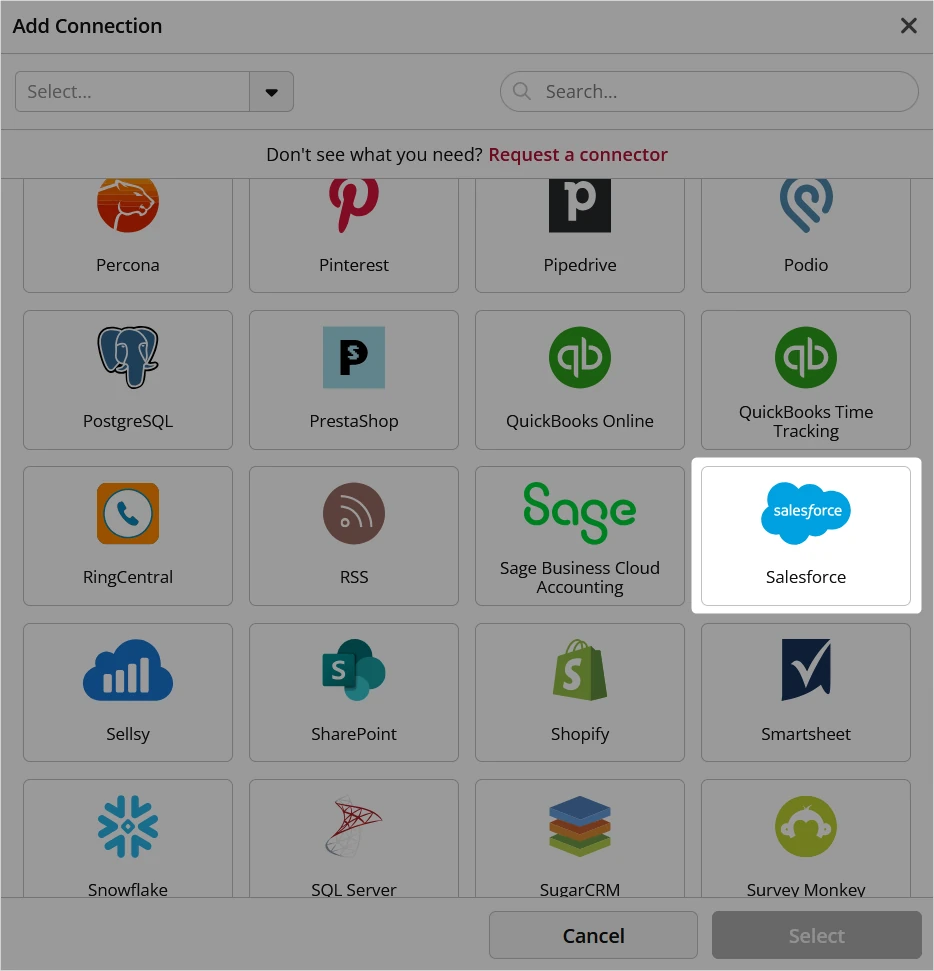Select the SharePoint connector icon

coord(354,670)
